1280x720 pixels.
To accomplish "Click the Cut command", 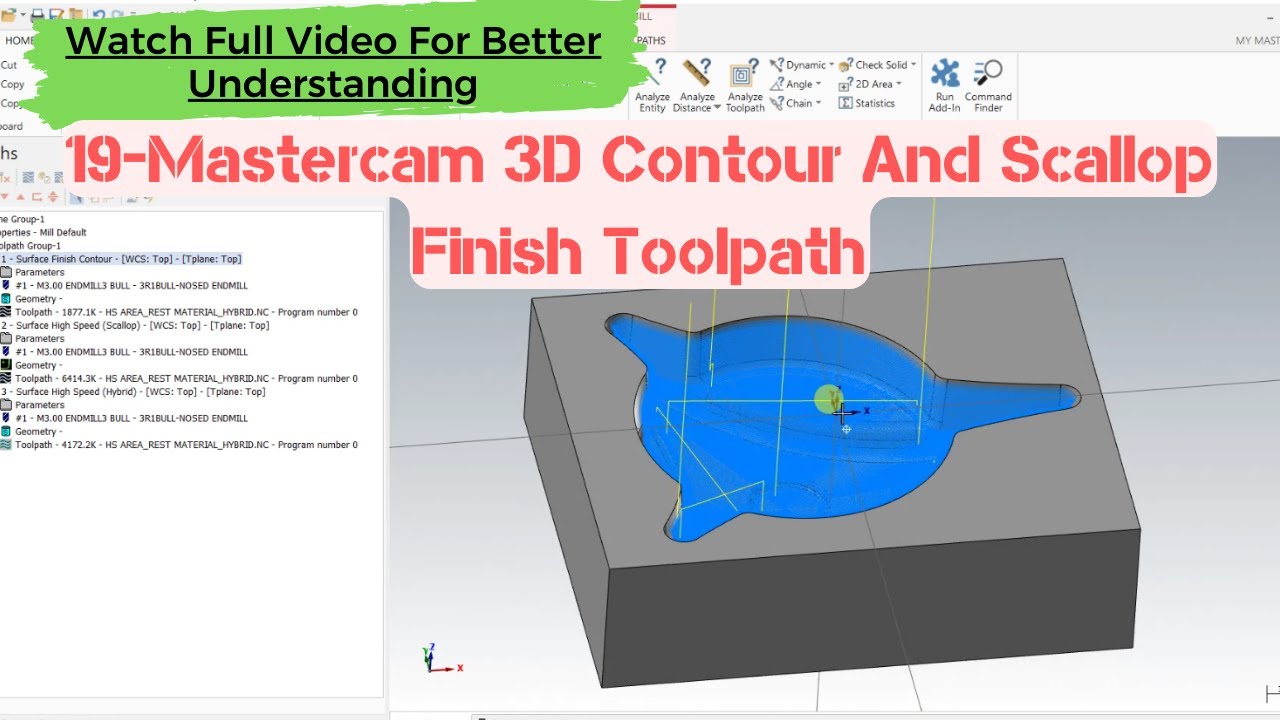I will point(9,65).
